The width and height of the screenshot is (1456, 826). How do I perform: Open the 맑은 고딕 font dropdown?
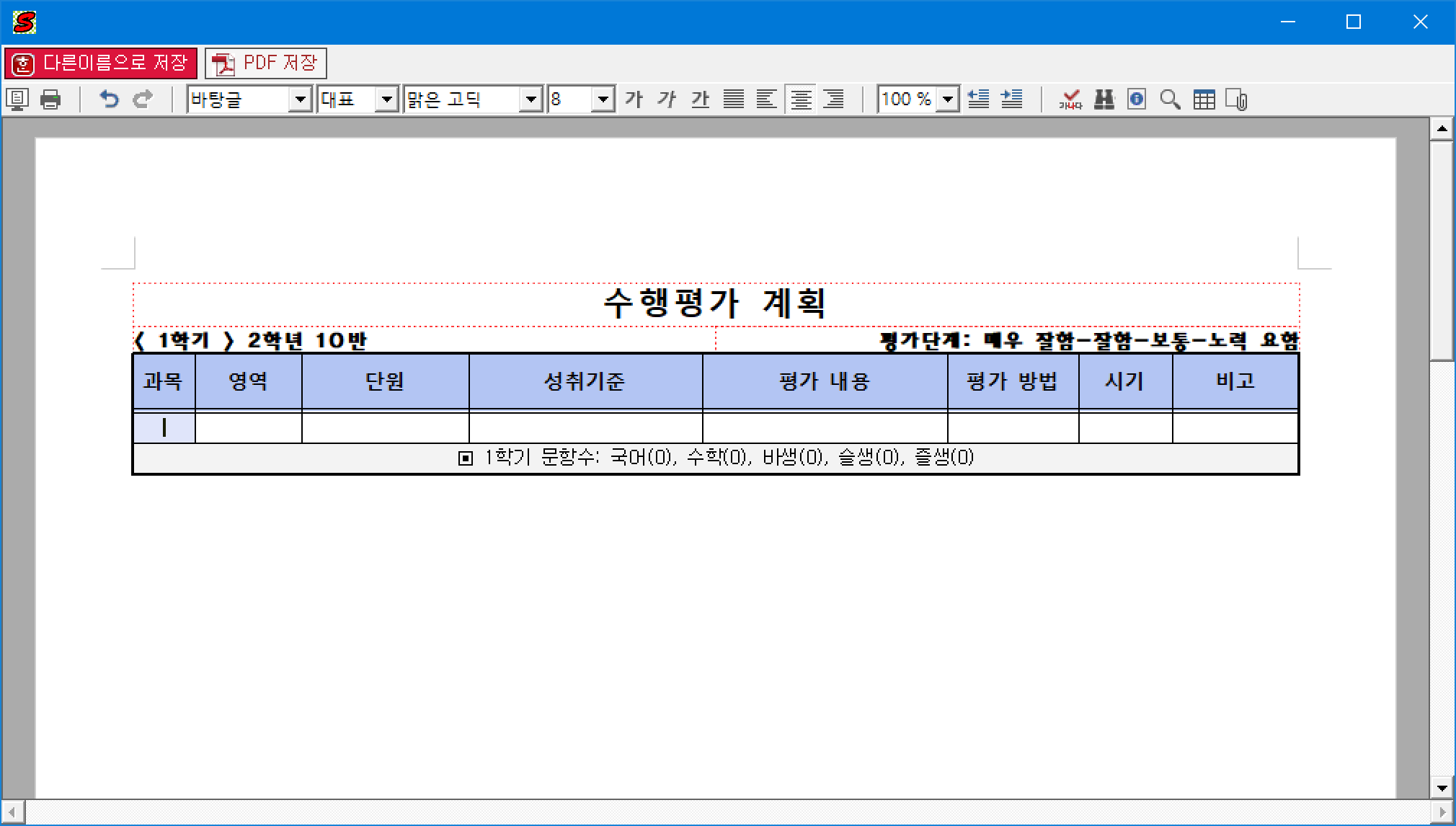[531, 99]
